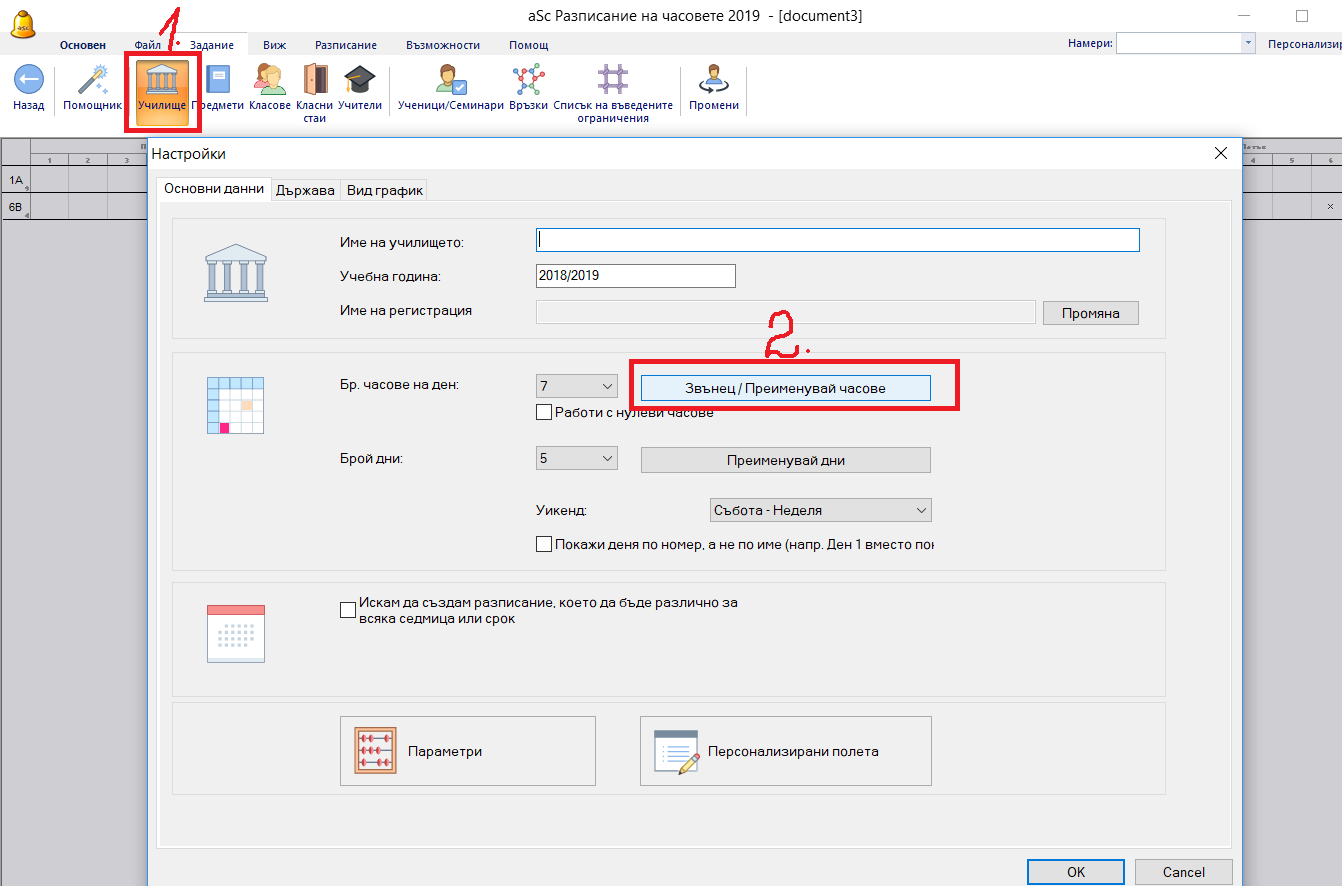Select the Класни стаи classrooms icon
The height and width of the screenshot is (886, 1344).
(315, 82)
